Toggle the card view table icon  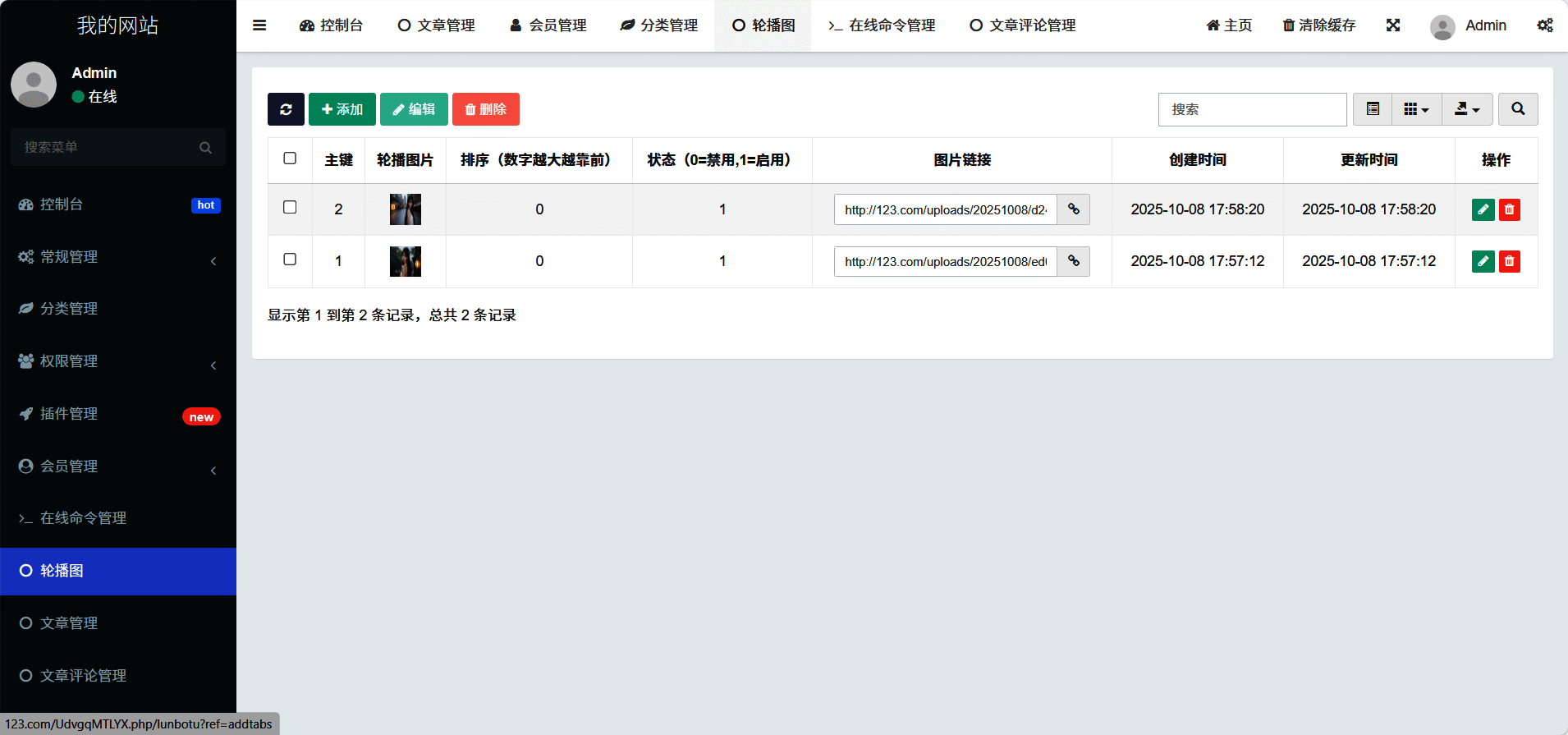pos(1373,109)
